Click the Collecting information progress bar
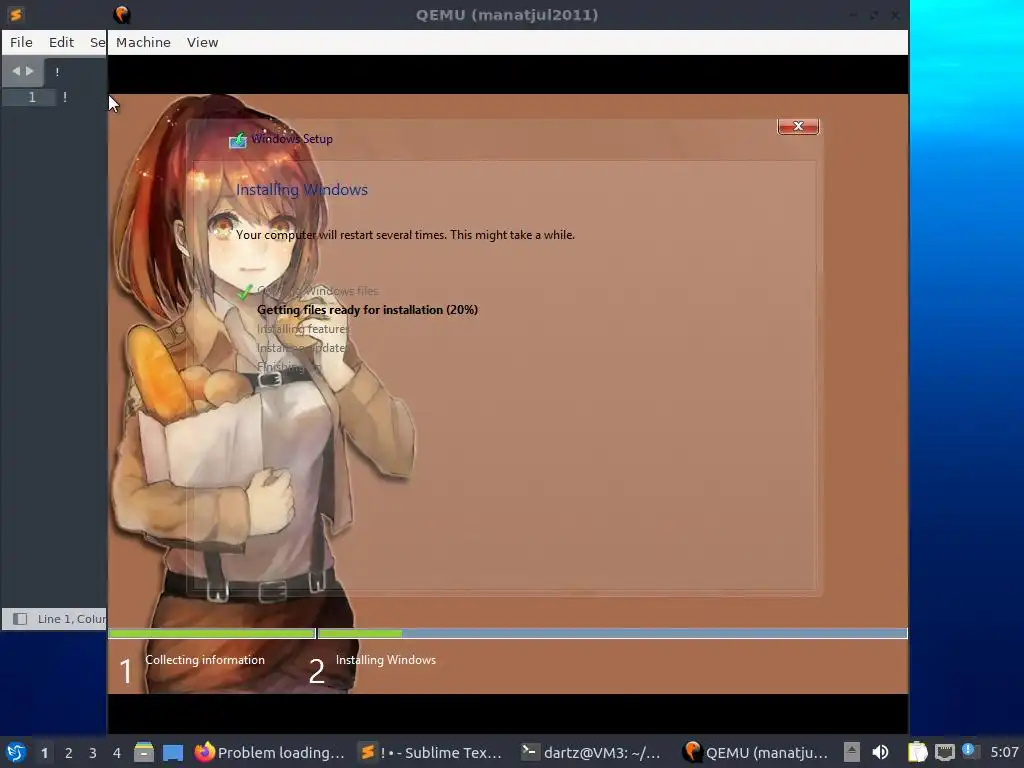The width and height of the screenshot is (1024, 768). tap(212, 633)
